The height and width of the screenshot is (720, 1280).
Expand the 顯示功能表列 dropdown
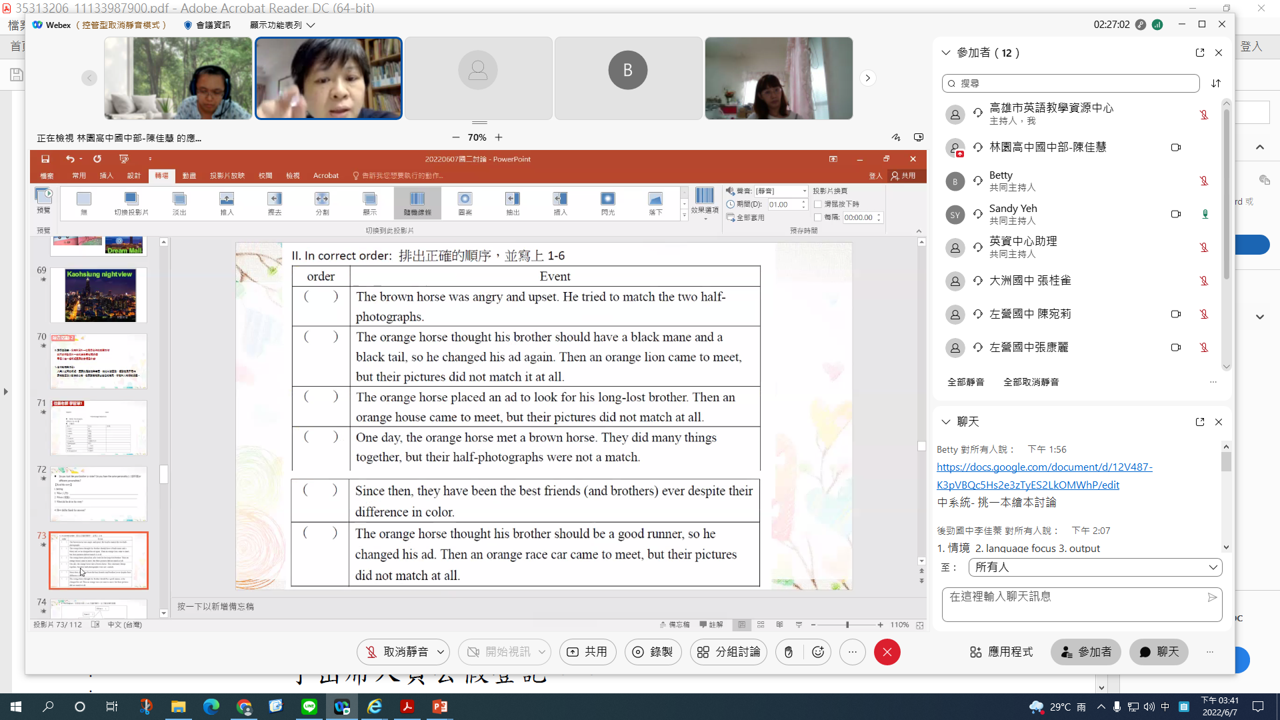(282, 25)
